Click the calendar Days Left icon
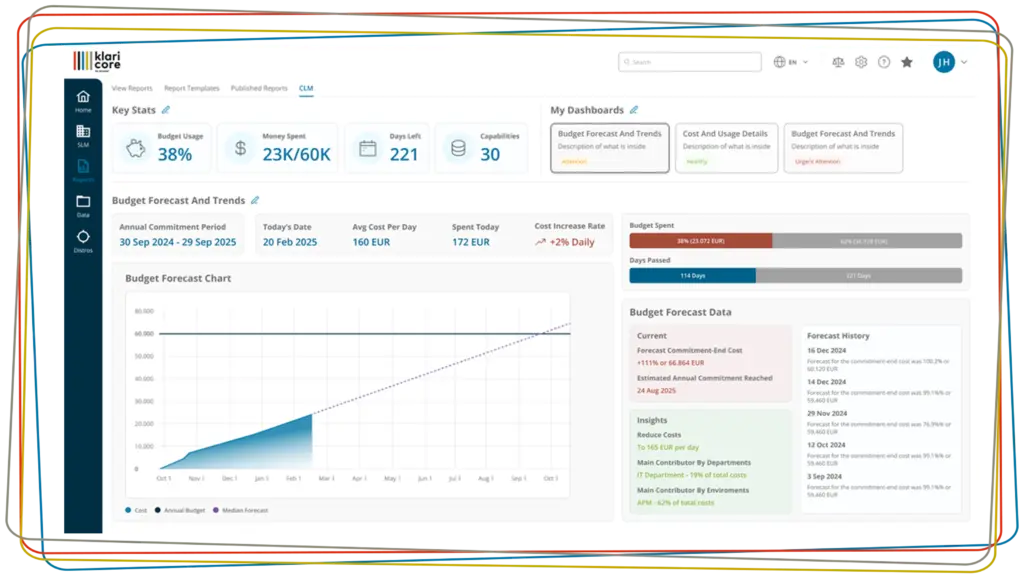Image resolution: width=1024 pixels, height=578 pixels. [x=368, y=149]
